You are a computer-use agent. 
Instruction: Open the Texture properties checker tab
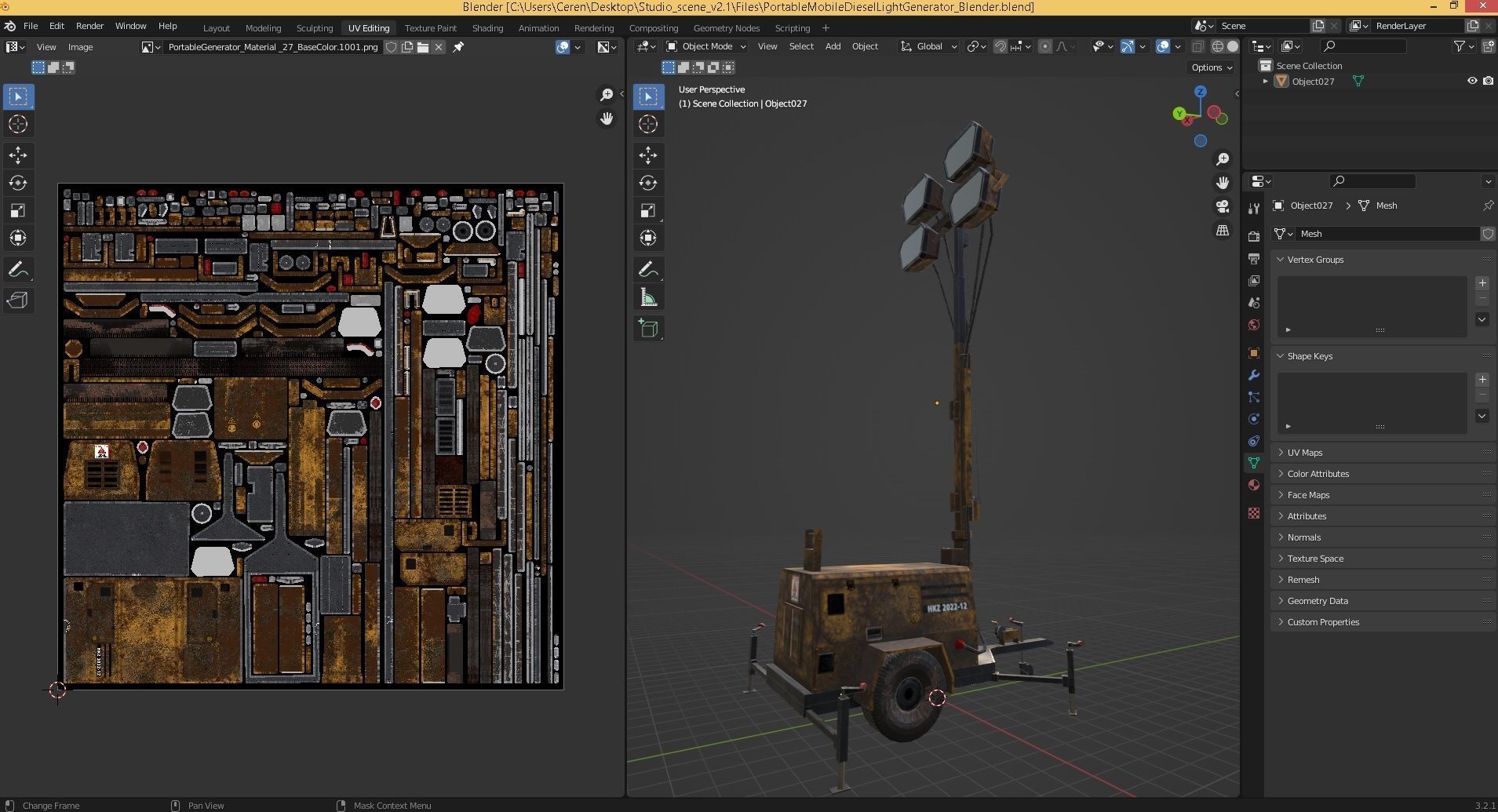tap(1253, 513)
